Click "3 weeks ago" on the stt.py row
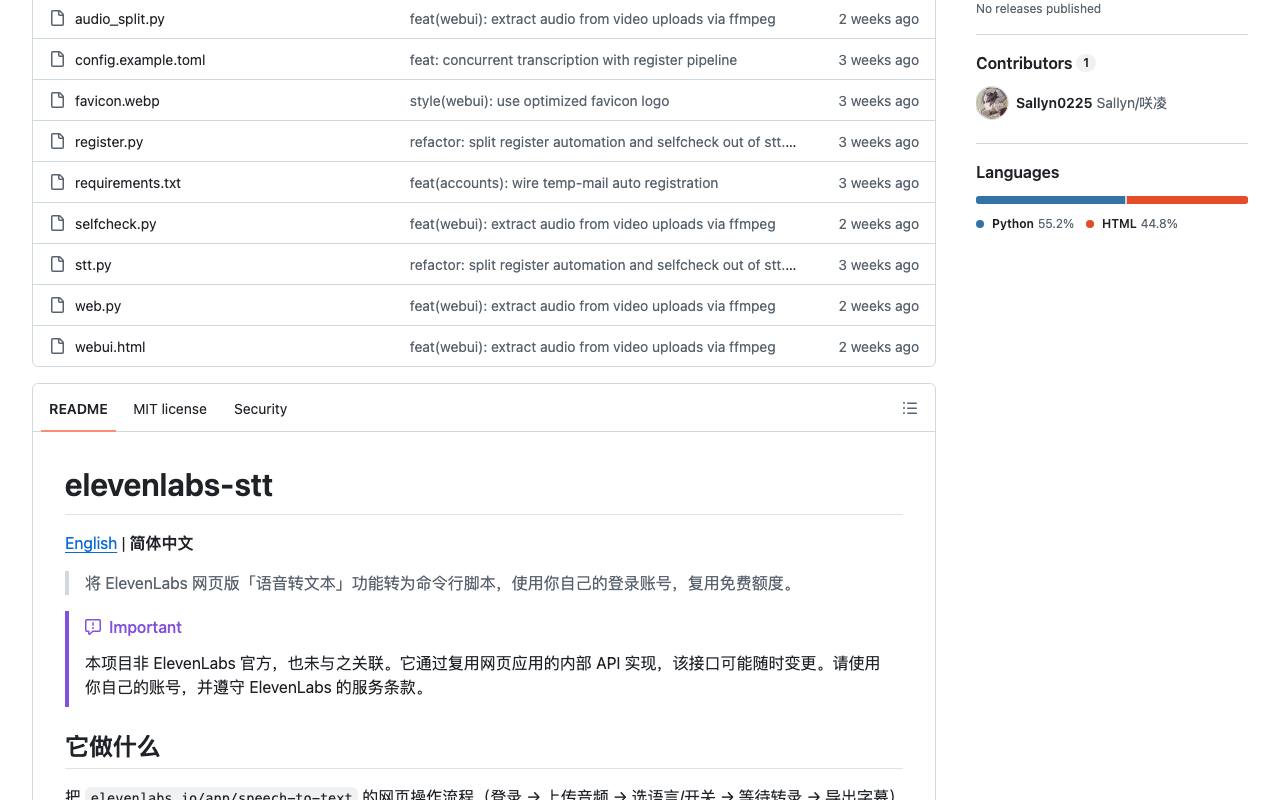 click(879, 265)
